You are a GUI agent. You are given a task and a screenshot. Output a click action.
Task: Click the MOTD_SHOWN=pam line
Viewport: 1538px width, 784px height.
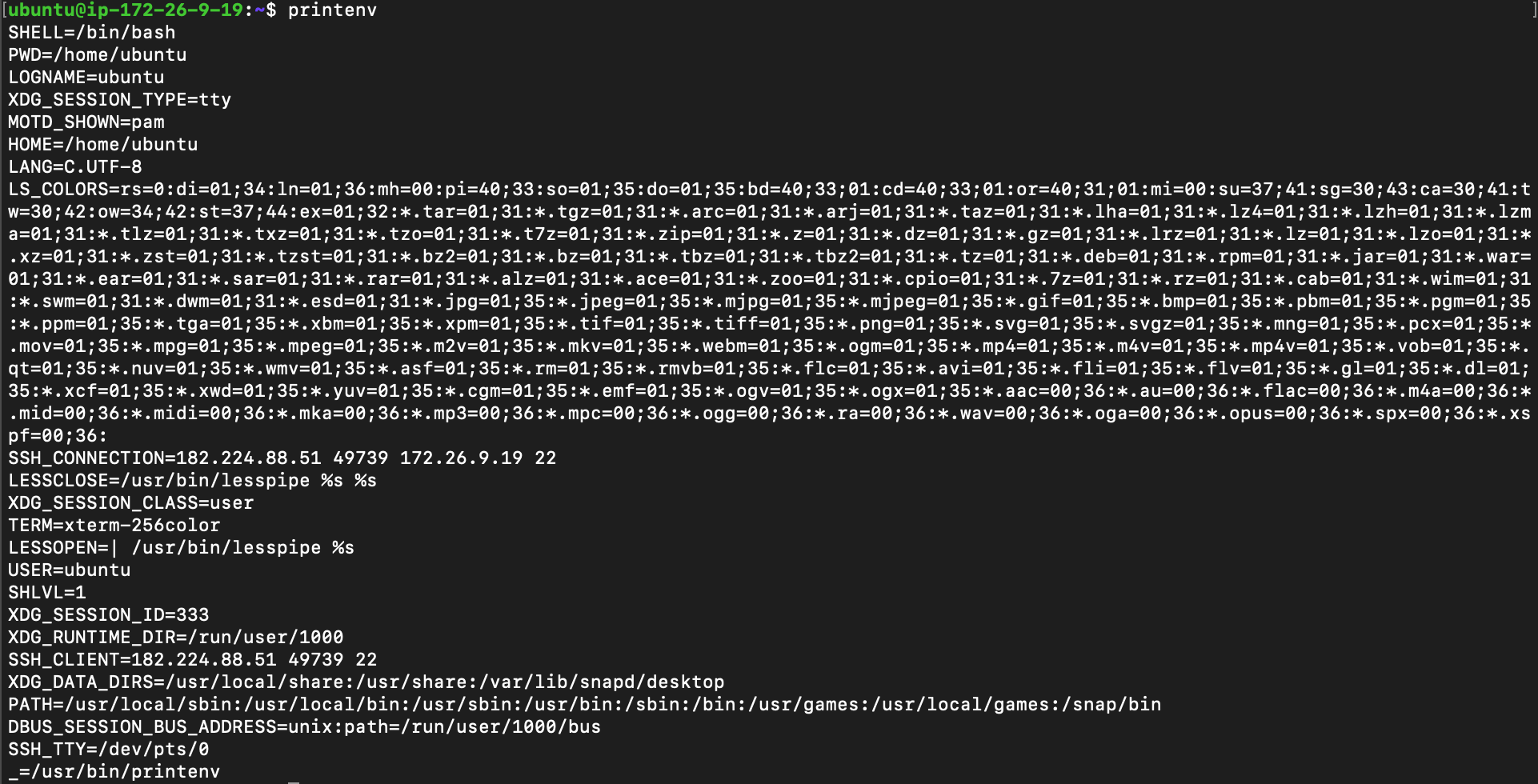pos(86,122)
